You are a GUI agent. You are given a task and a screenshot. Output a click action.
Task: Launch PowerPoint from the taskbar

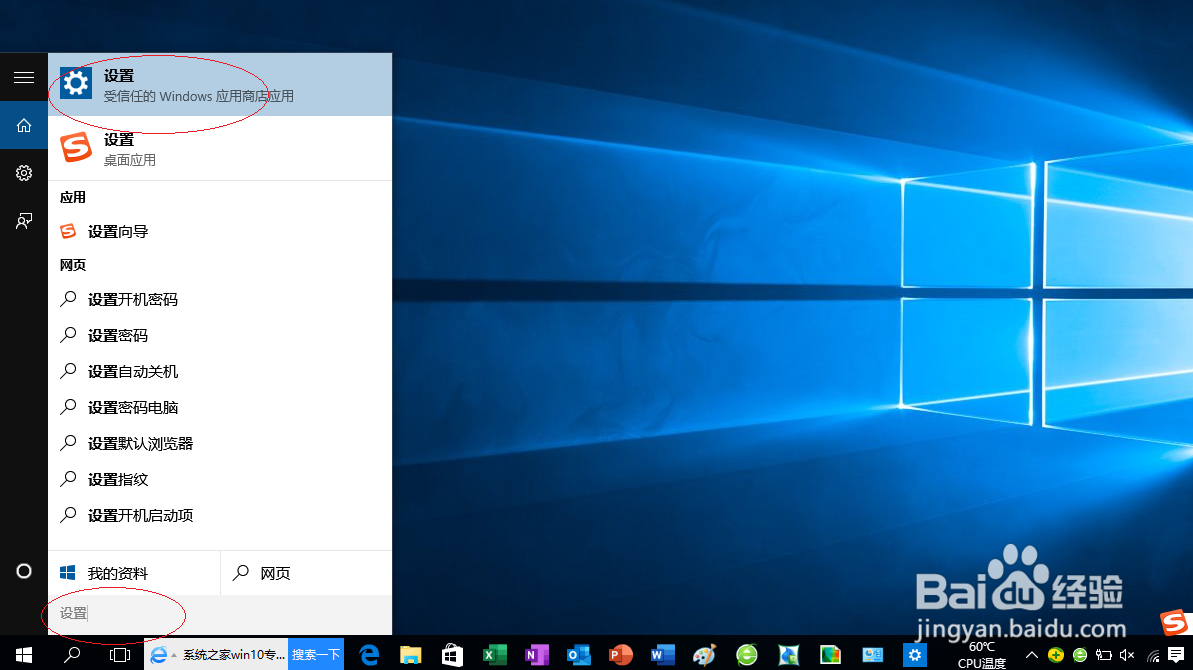tap(620, 655)
